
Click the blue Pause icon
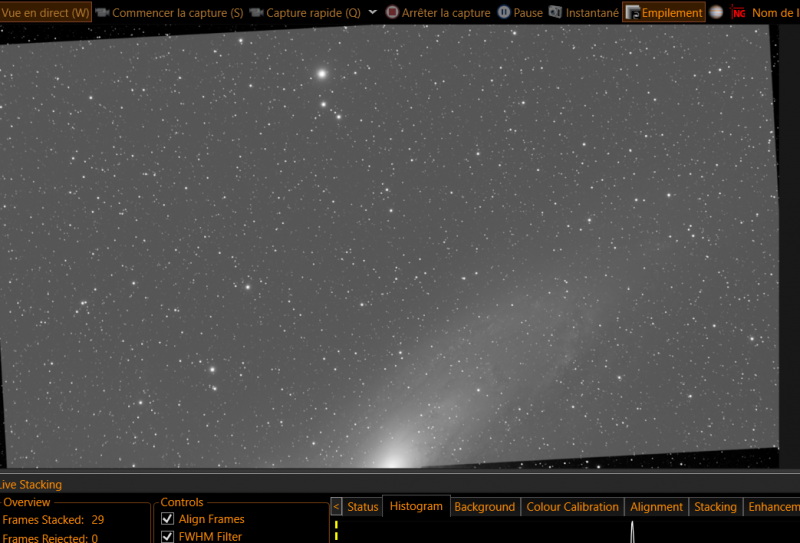(x=504, y=12)
